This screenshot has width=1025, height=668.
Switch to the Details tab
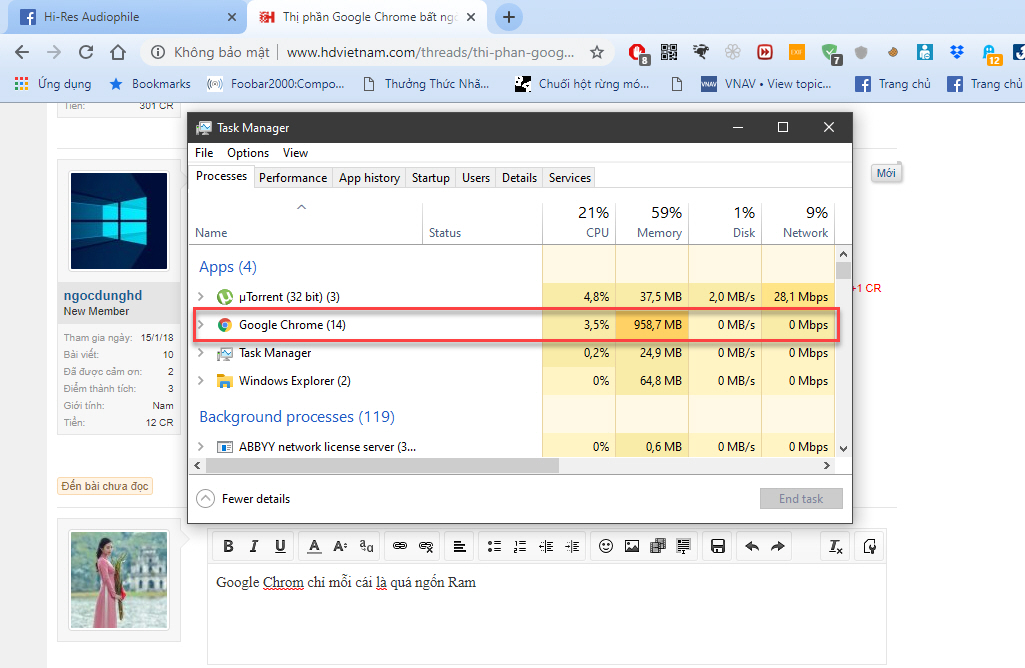tap(519, 178)
